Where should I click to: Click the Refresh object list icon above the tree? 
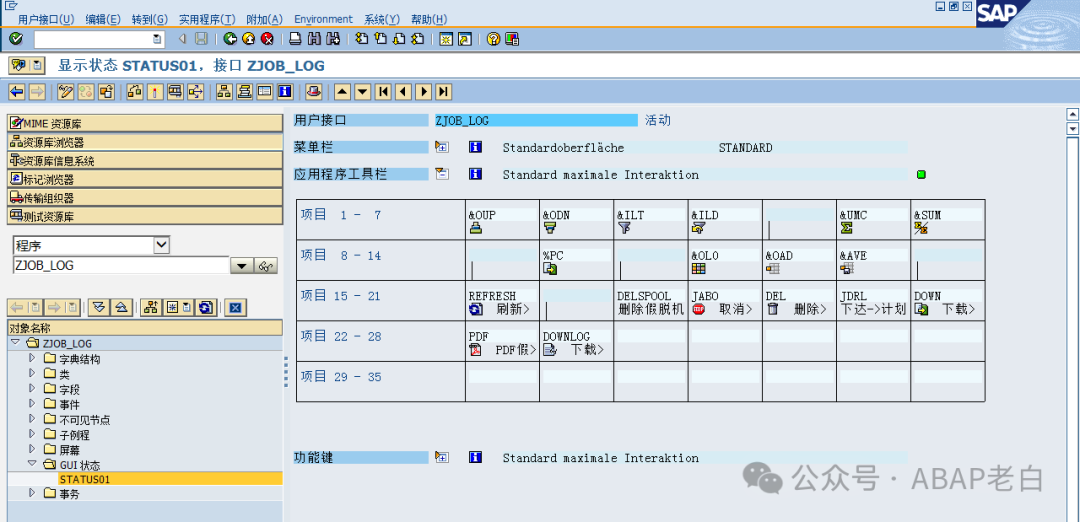click(x=205, y=307)
